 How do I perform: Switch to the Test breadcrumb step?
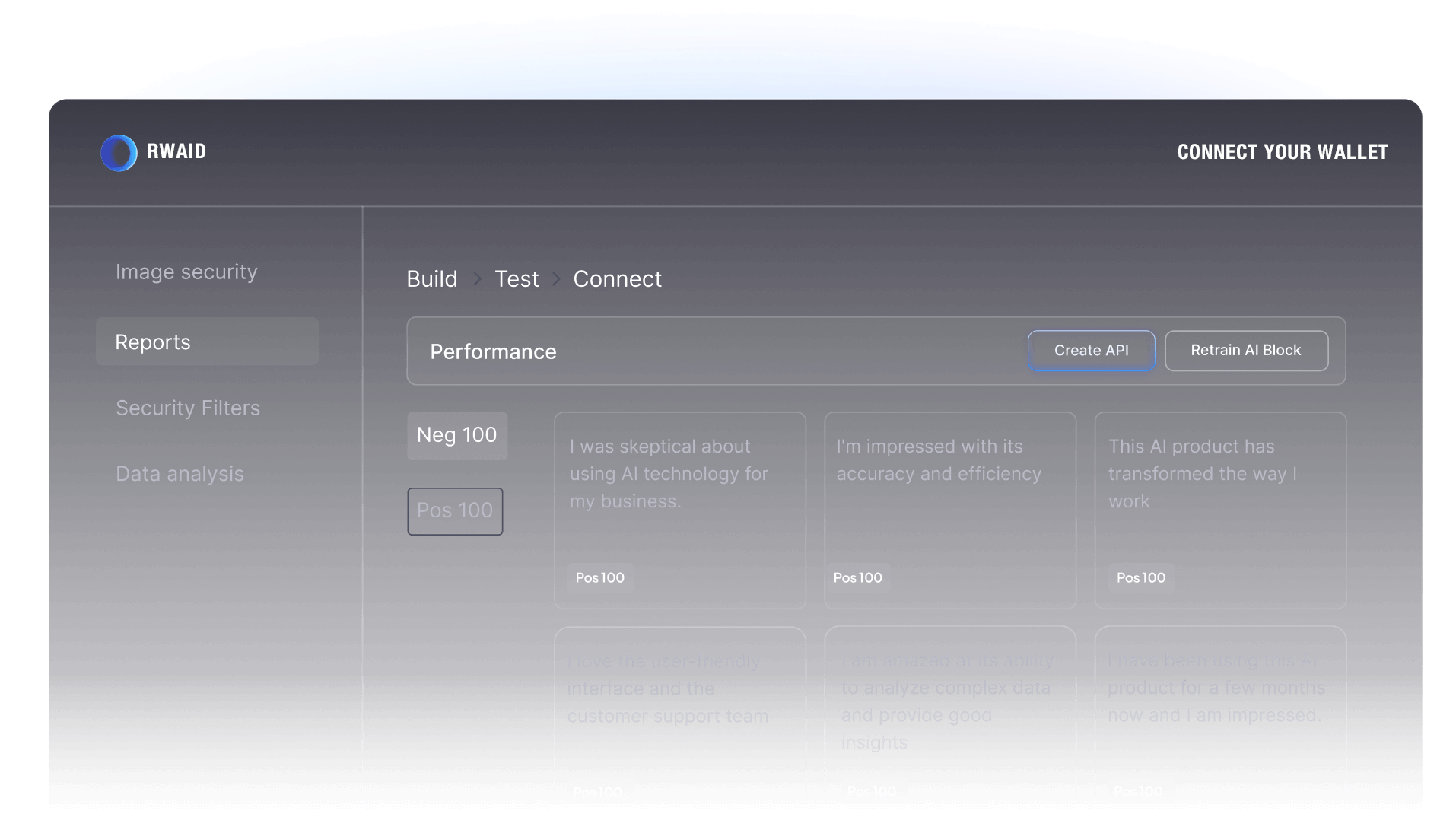tap(517, 279)
